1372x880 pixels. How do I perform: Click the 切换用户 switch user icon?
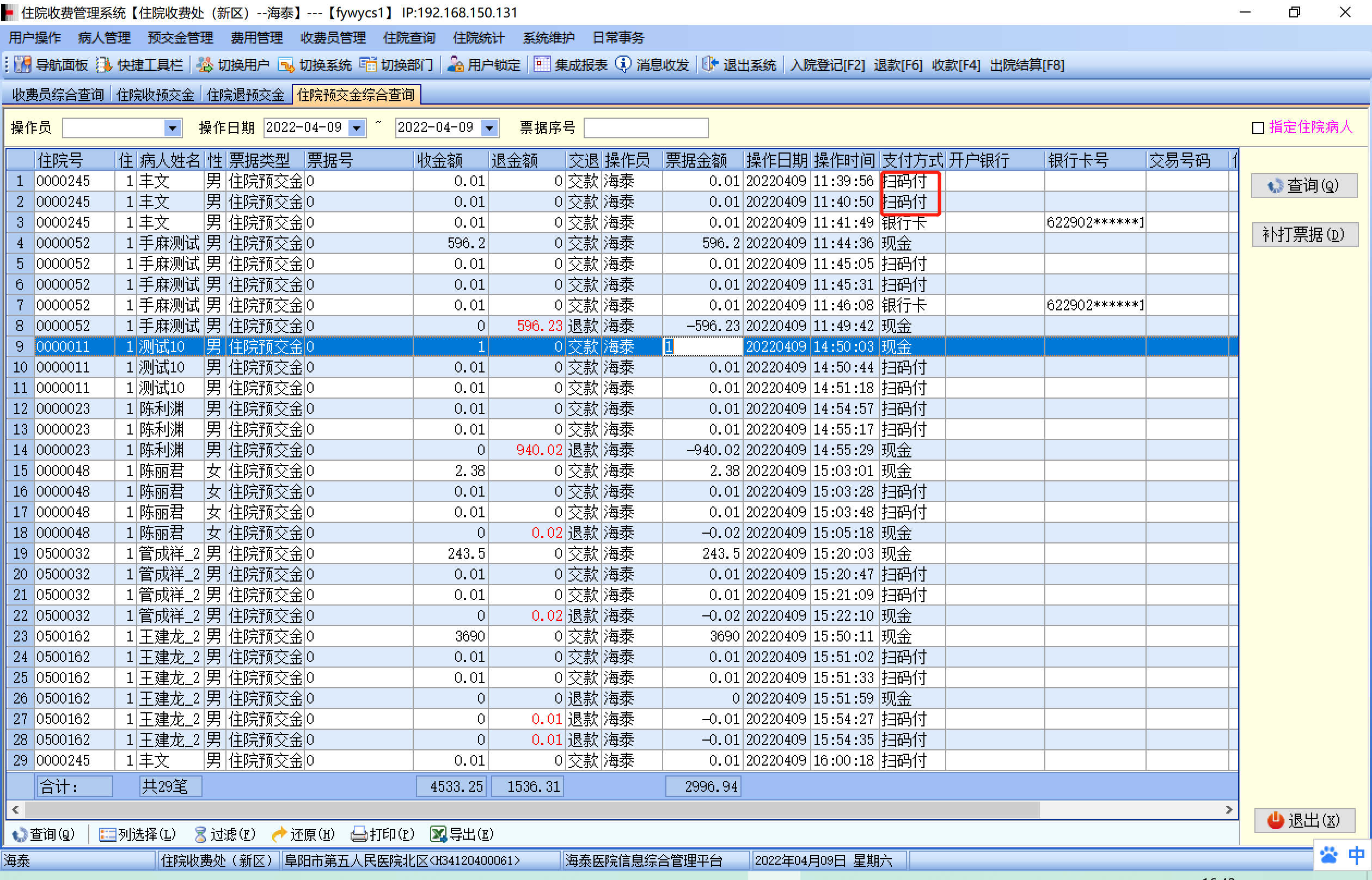click(x=205, y=65)
